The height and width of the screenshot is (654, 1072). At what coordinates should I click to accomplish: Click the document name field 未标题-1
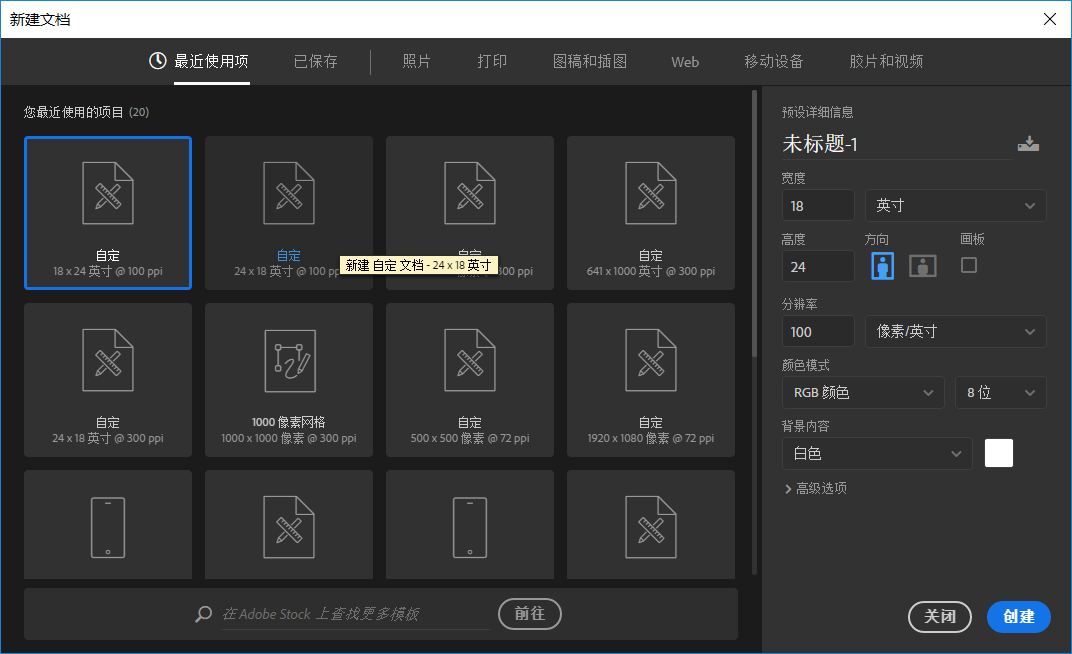(x=897, y=144)
